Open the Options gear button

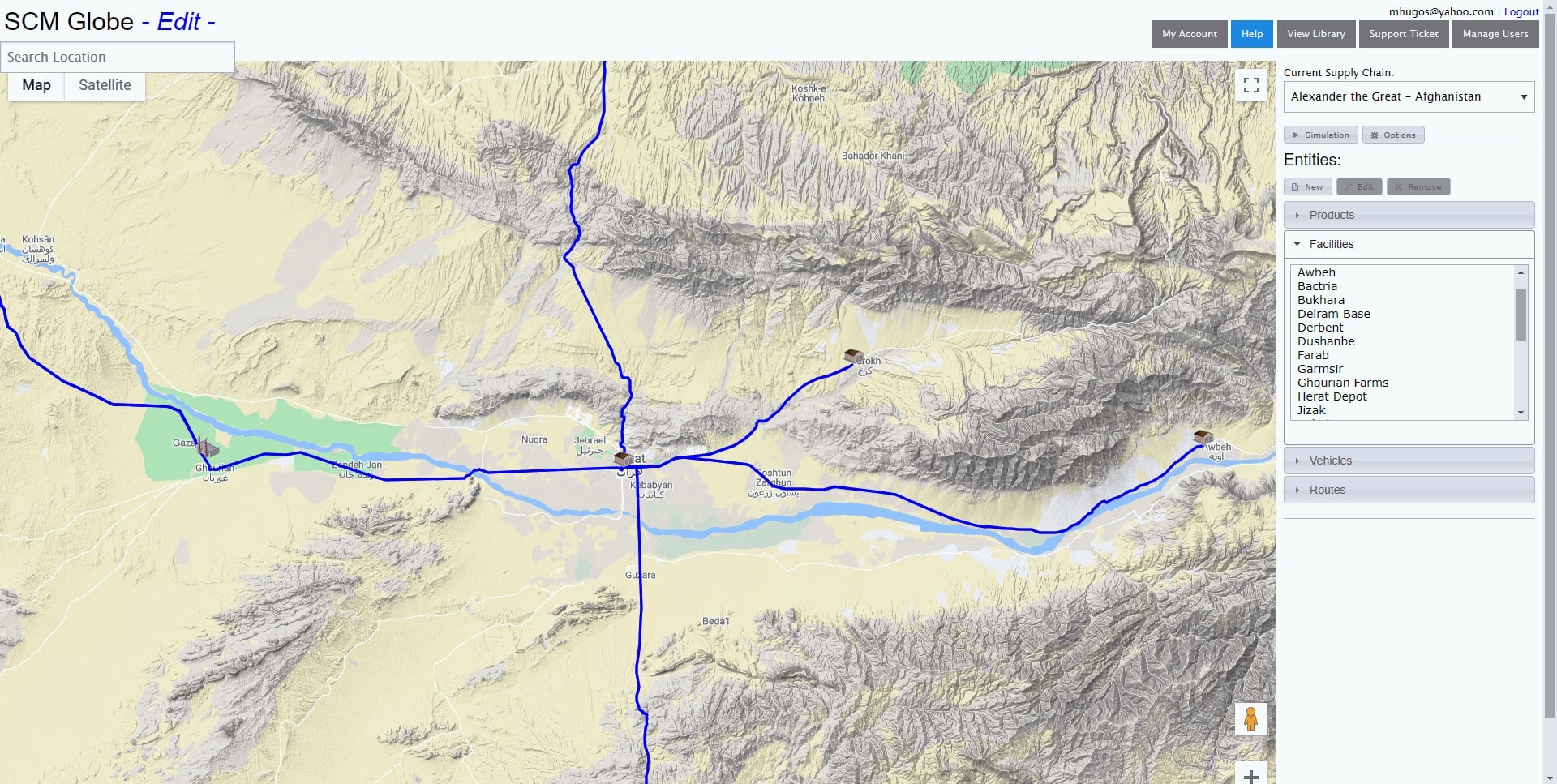coord(1393,135)
